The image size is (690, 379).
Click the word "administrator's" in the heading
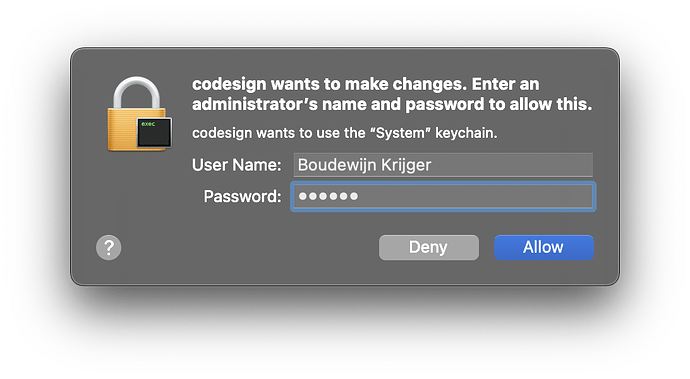[254, 104]
